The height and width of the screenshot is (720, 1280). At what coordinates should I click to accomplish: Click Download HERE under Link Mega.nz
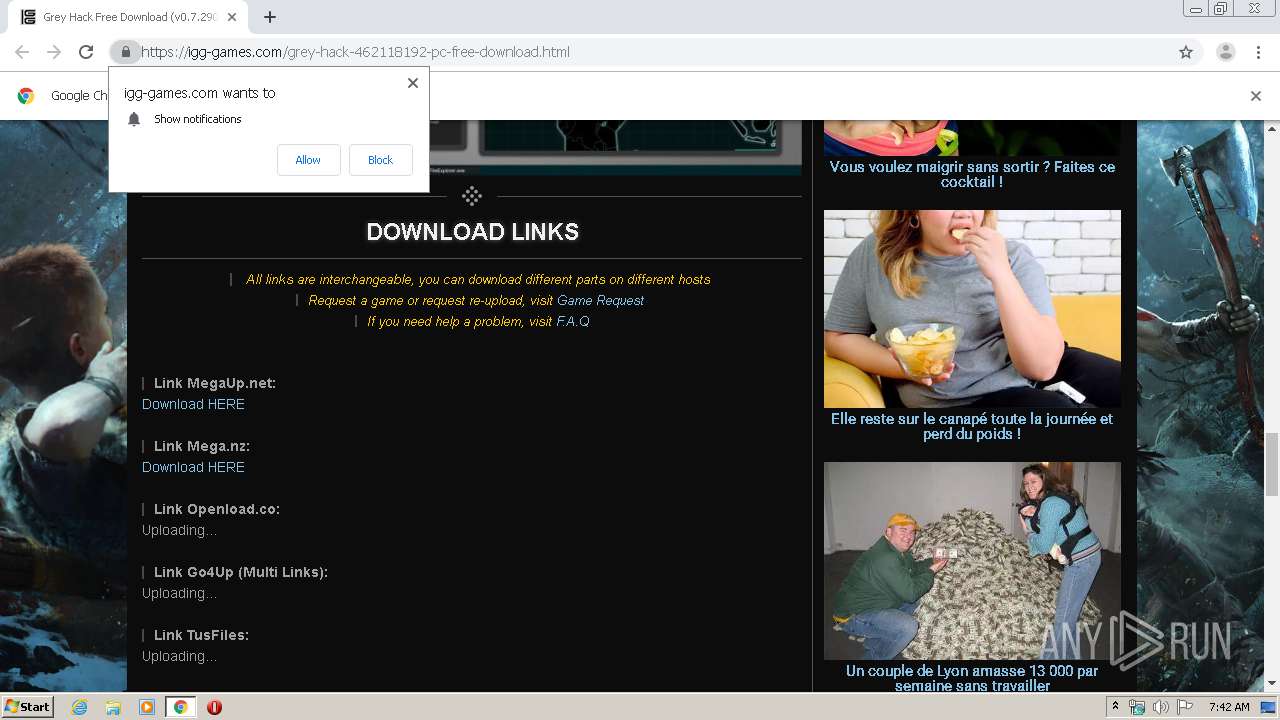[193, 467]
